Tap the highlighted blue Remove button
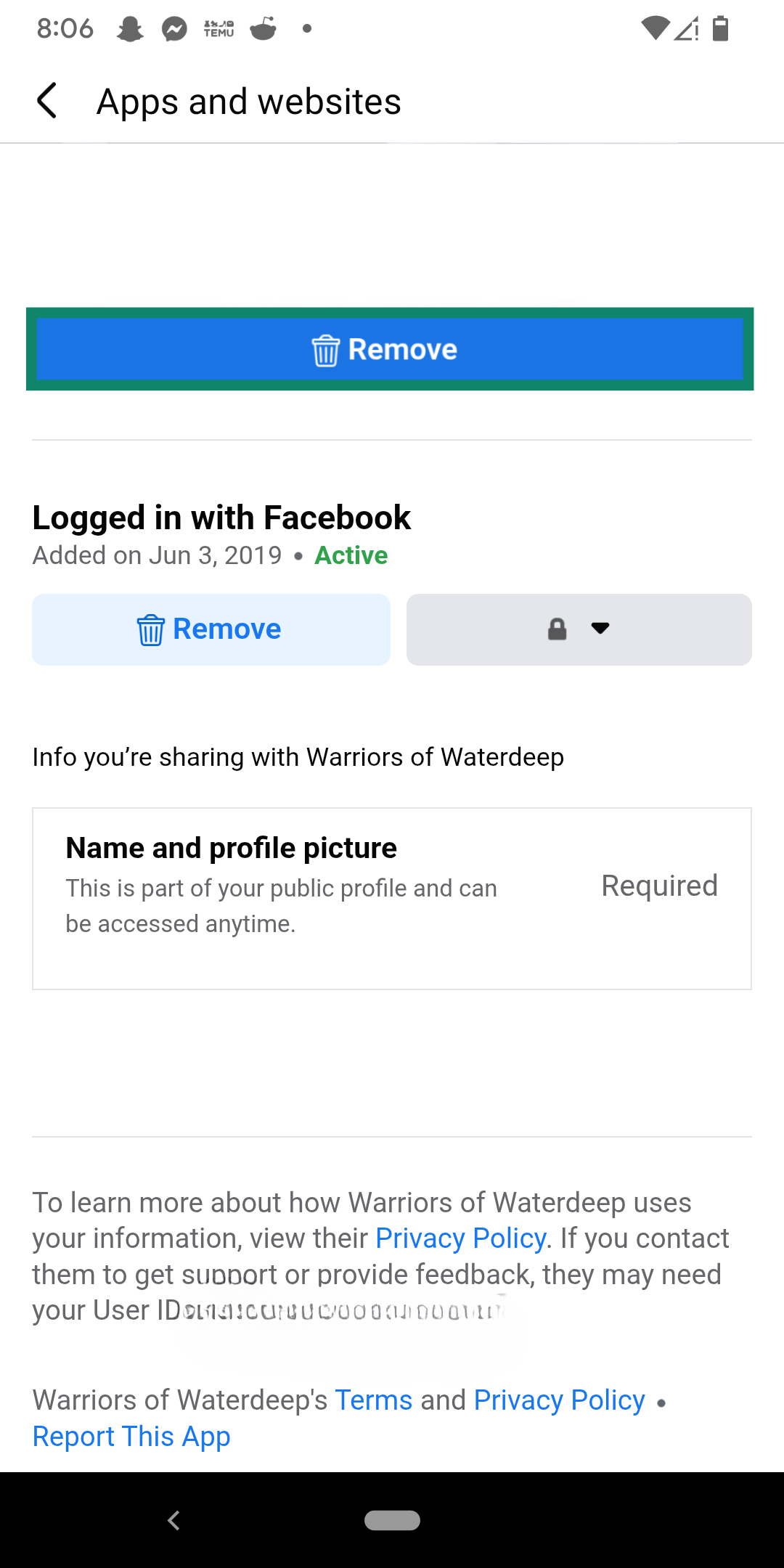Screen dimensions: 784x1568 click(392, 349)
